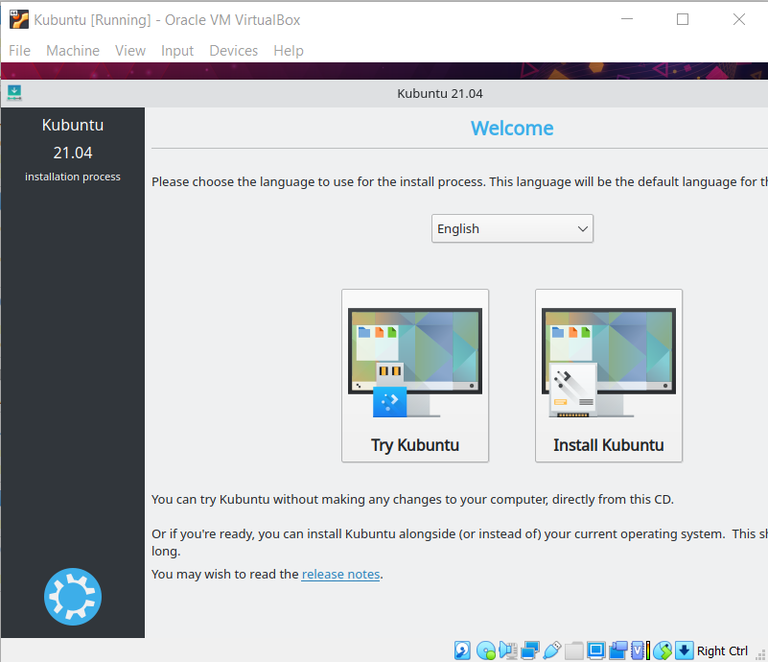Viewport: 768px width, 662px height.
Task: Open the View menu
Action: [130, 50]
